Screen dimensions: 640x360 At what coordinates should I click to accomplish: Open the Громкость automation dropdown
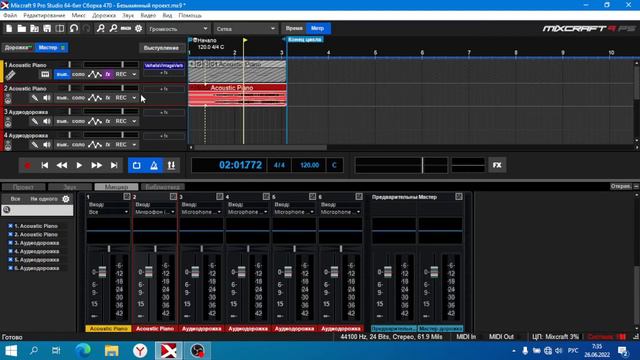click(x=178, y=29)
